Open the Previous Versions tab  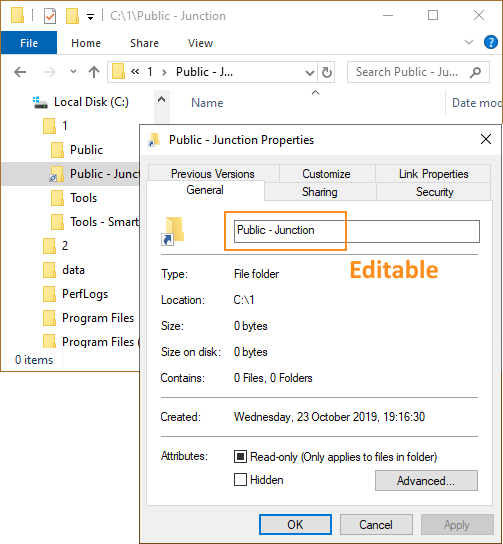(213, 173)
